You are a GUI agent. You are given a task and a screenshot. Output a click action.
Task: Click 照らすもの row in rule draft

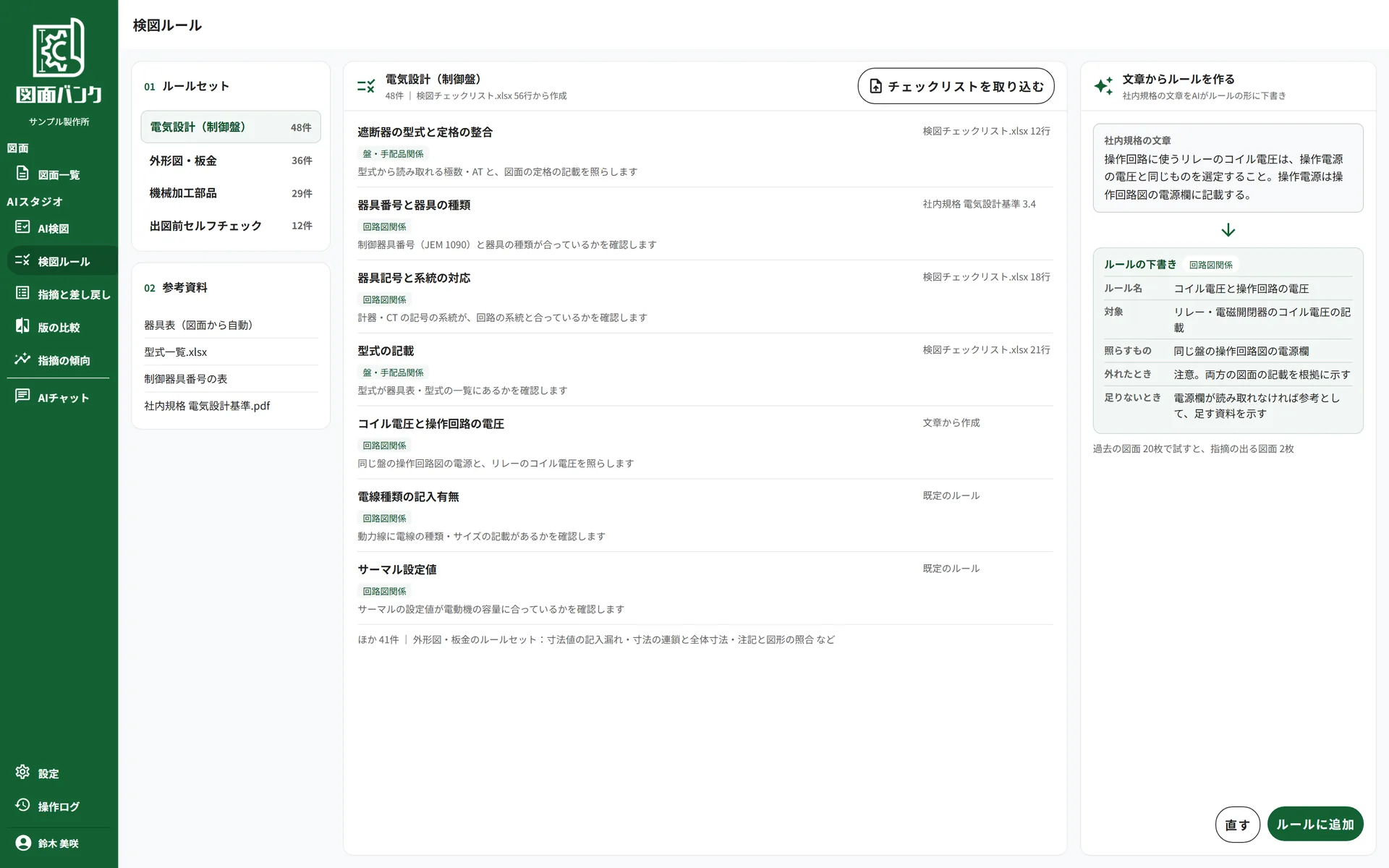[x=1228, y=351]
